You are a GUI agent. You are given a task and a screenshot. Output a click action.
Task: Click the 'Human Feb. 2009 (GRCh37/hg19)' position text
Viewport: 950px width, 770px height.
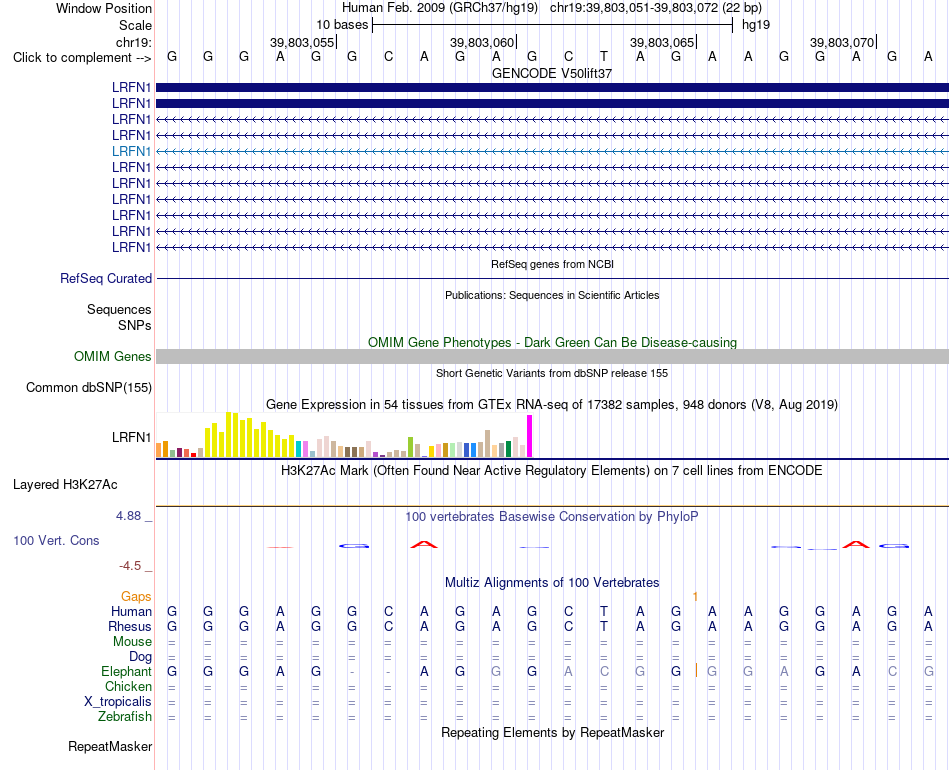[440, 8]
